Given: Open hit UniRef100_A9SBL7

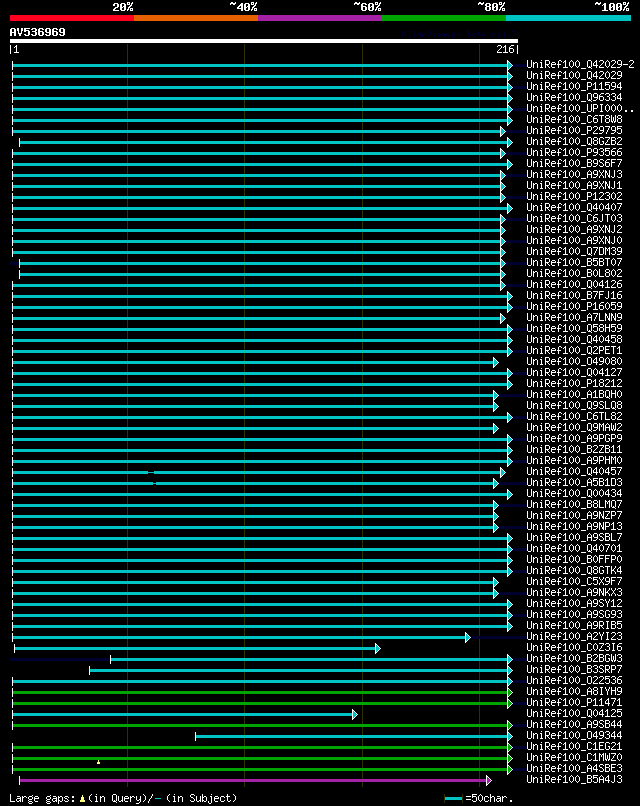Looking at the screenshot, I should 574,537.
